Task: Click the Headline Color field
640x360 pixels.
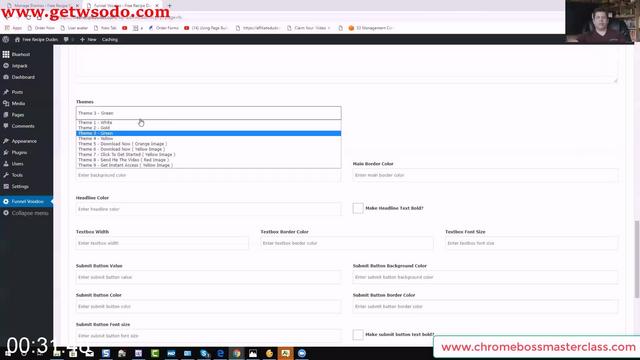Action: pos(209,209)
